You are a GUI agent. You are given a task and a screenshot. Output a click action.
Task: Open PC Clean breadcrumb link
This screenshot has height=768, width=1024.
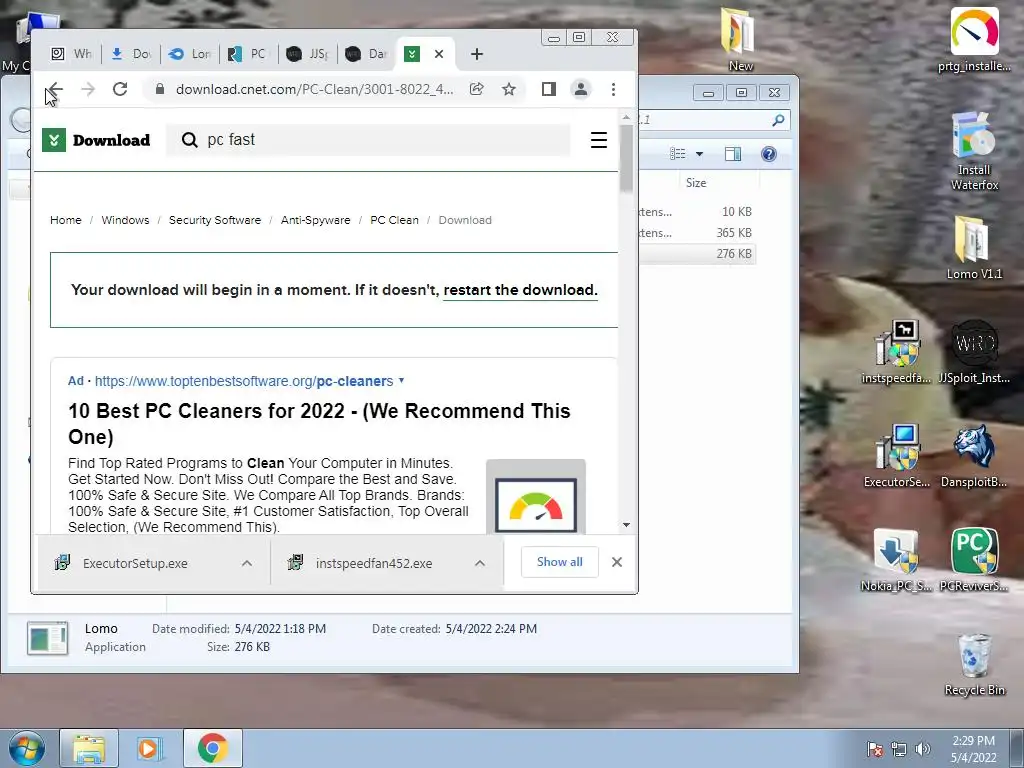[394, 220]
